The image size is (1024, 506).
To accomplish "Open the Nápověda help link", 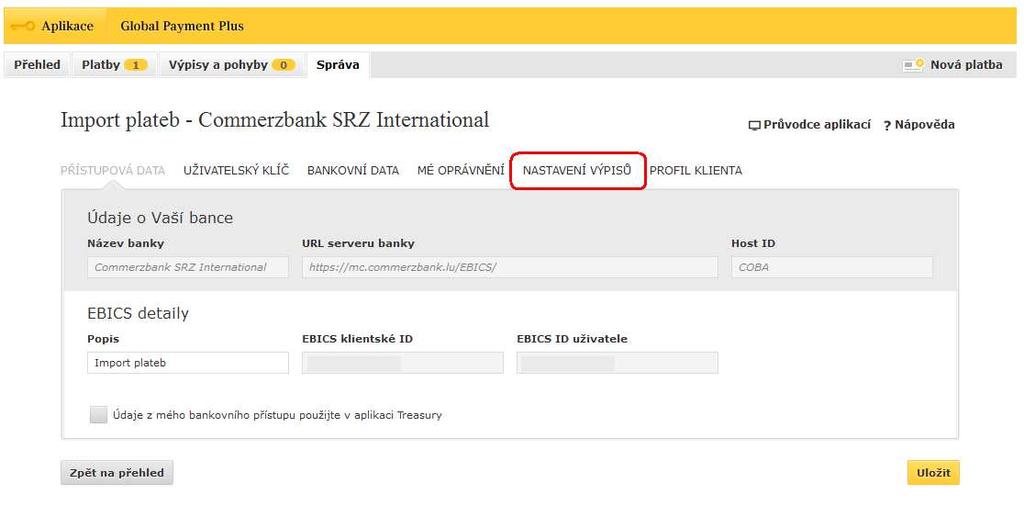I will coord(919,125).
